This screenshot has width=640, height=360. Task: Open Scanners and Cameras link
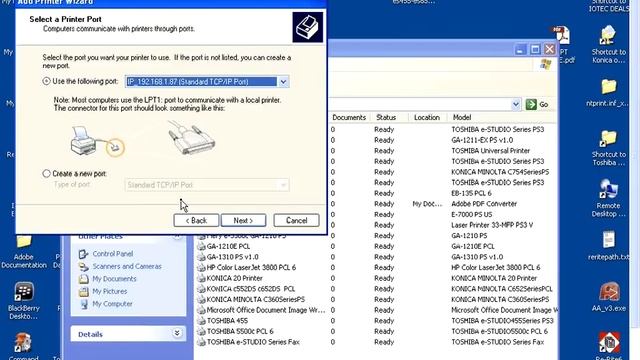coord(127,266)
